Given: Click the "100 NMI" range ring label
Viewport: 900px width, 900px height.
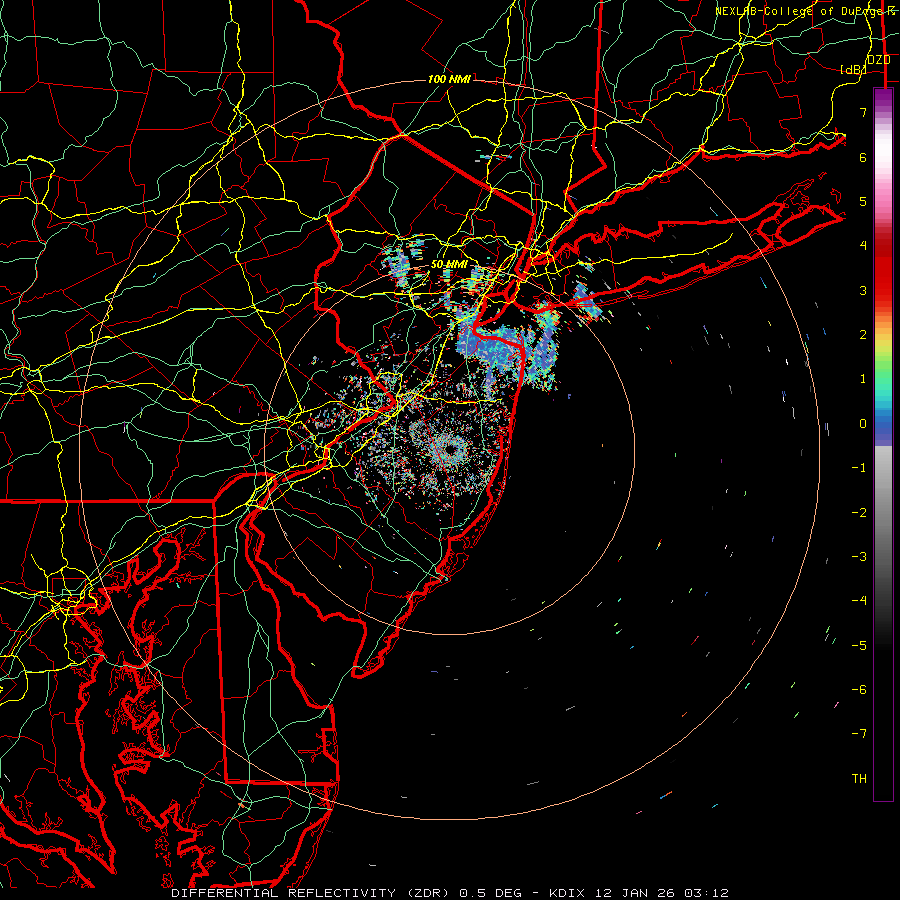Looking at the screenshot, I should pos(449,79).
